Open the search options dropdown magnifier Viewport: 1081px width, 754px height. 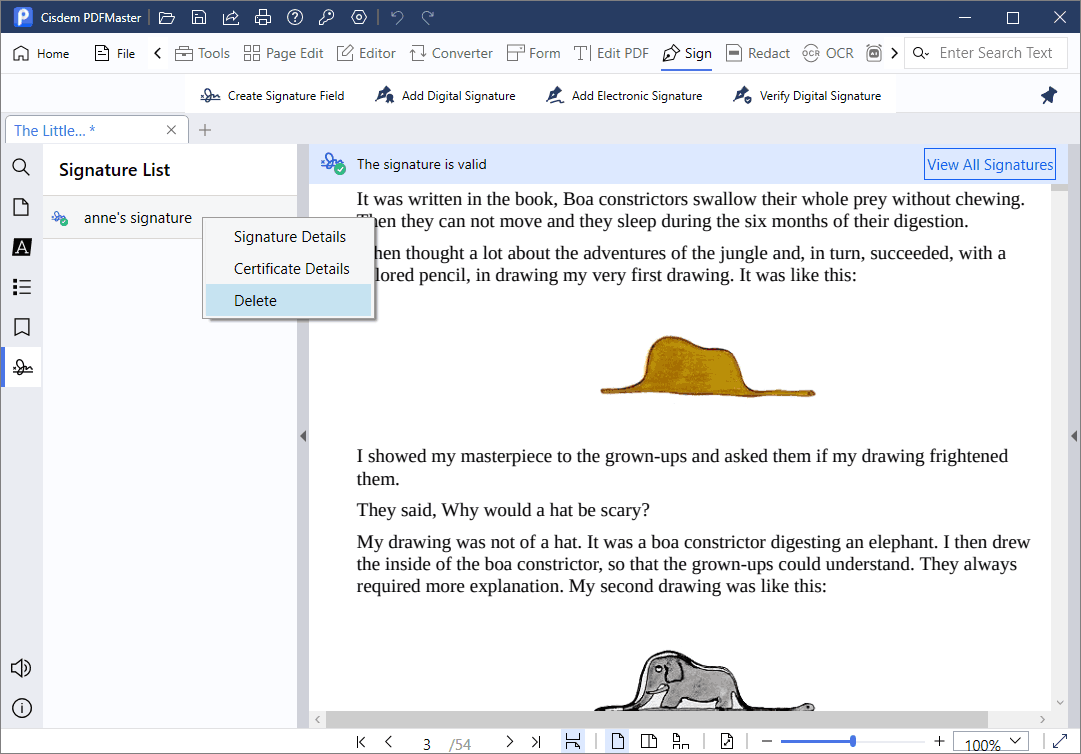point(921,53)
